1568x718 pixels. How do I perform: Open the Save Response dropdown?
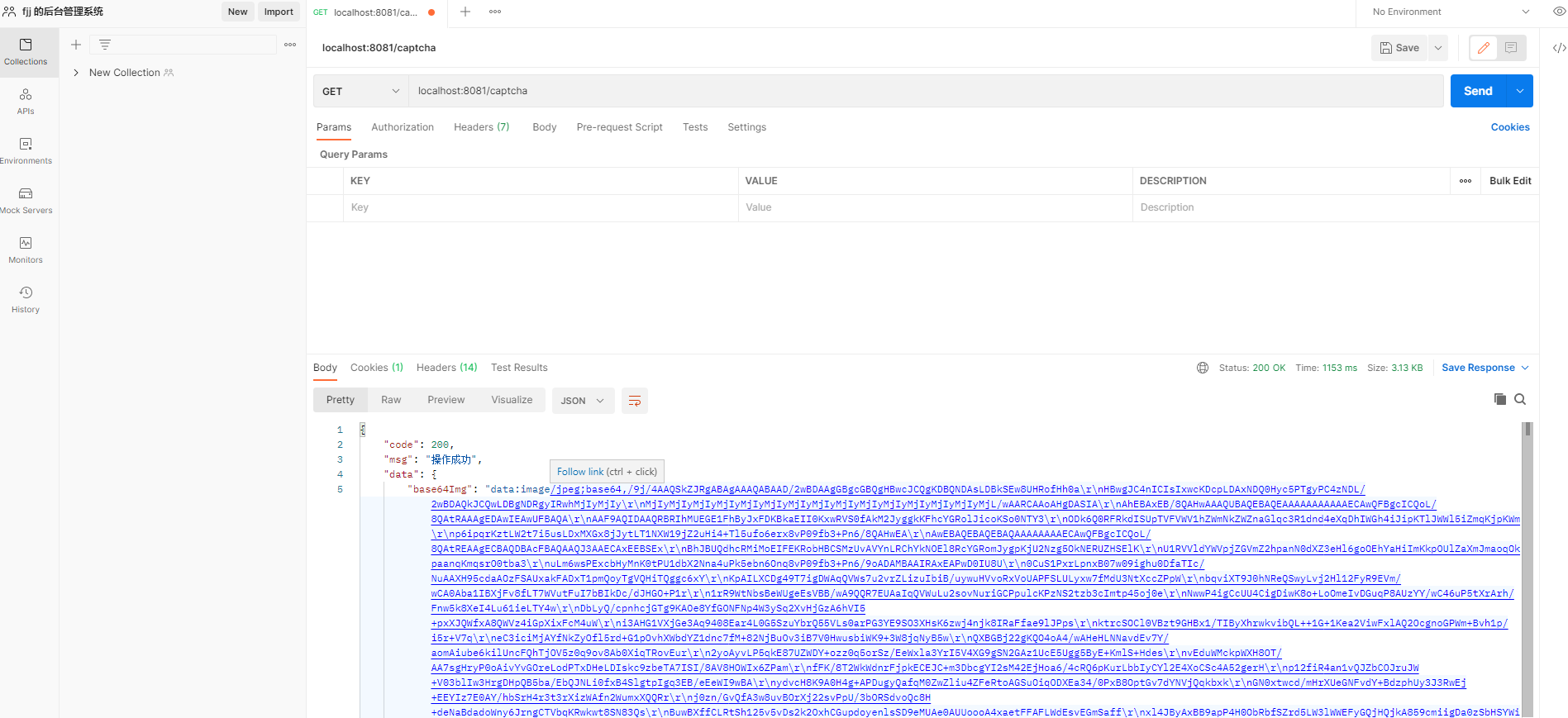pos(1485,368)
